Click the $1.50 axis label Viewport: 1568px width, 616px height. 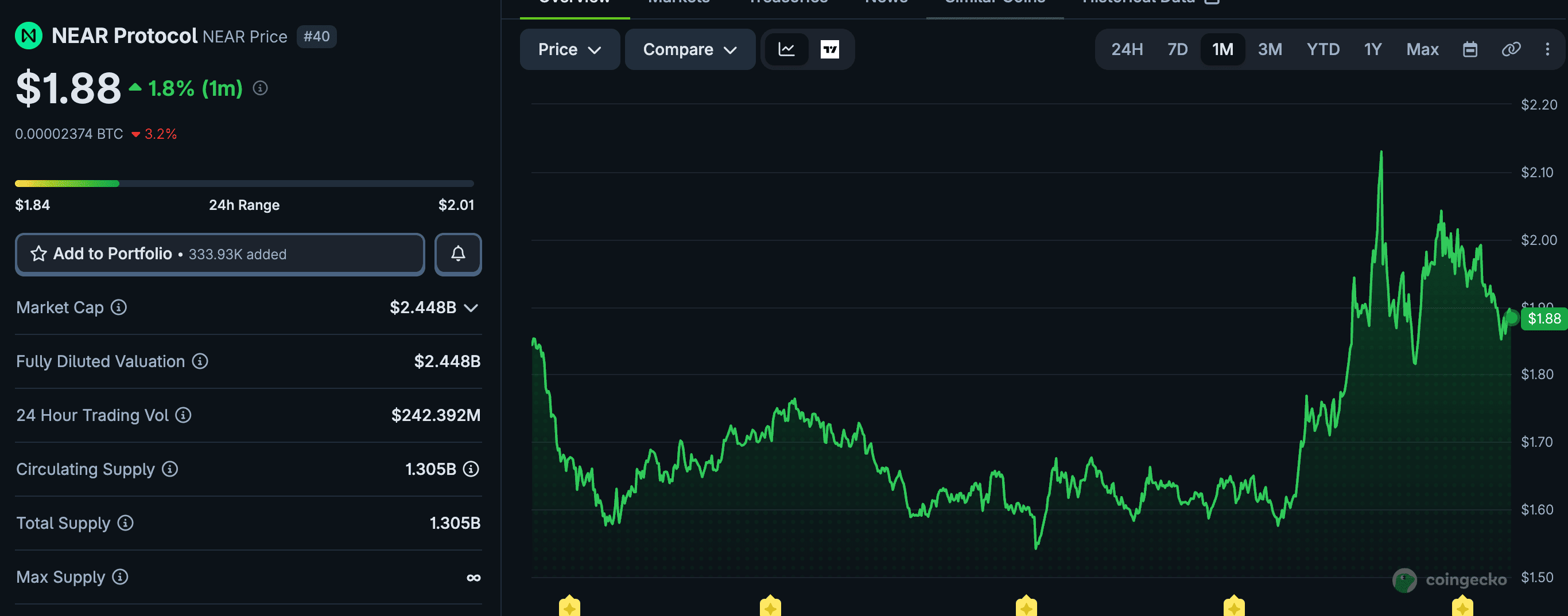point(1537,577)
